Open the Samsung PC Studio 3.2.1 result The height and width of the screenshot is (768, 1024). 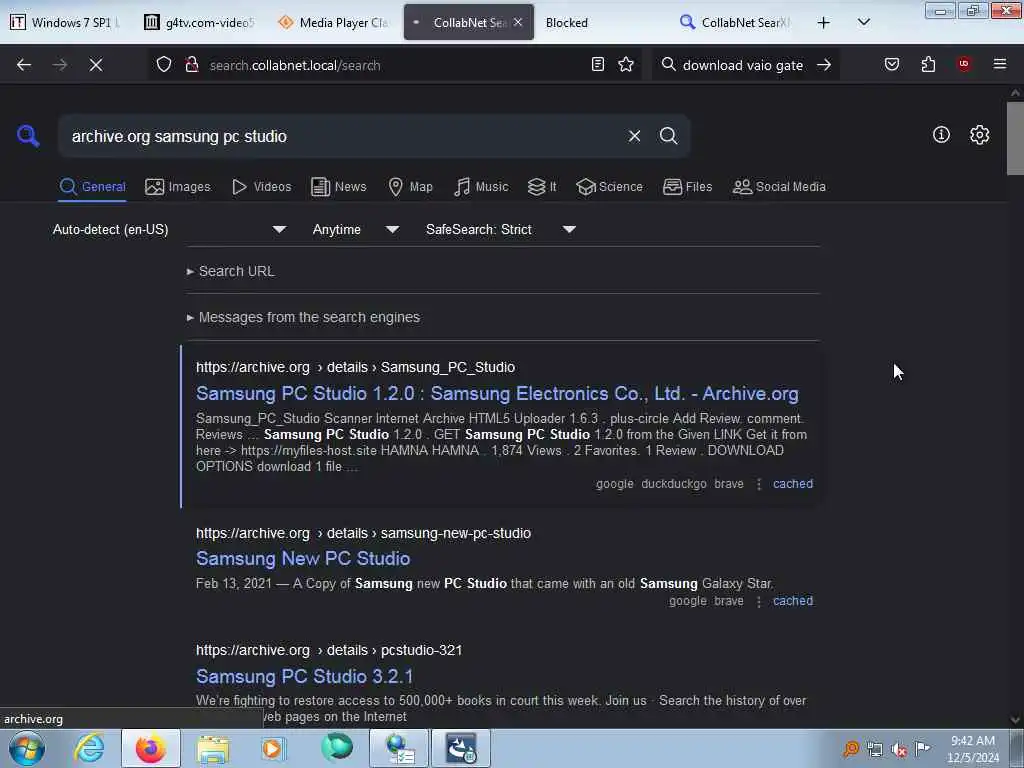point(304,677)
